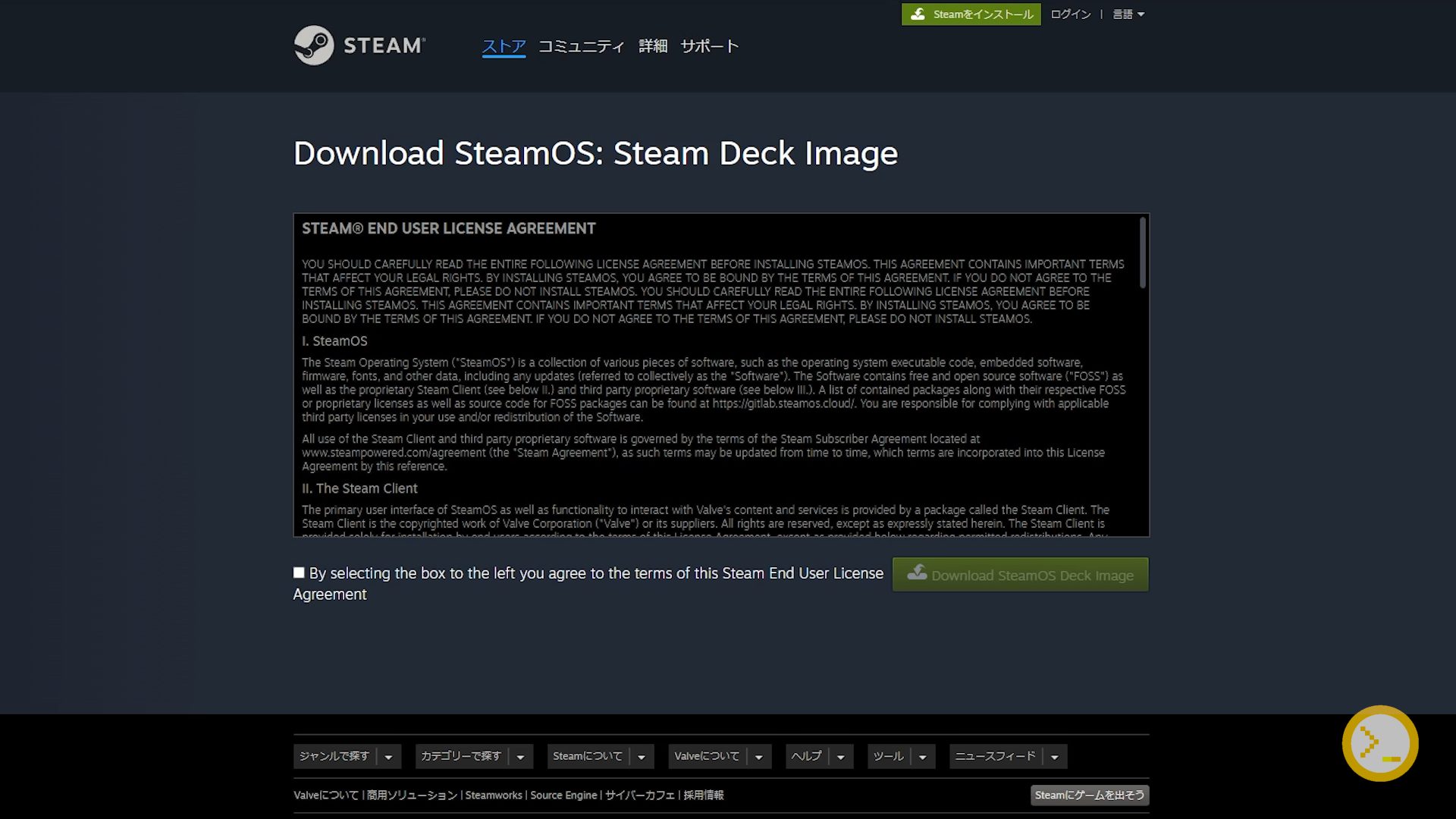Click the yellow terminal prompt icon
The width and height of the screenshot is (1456, 819).
point(1379,743)
